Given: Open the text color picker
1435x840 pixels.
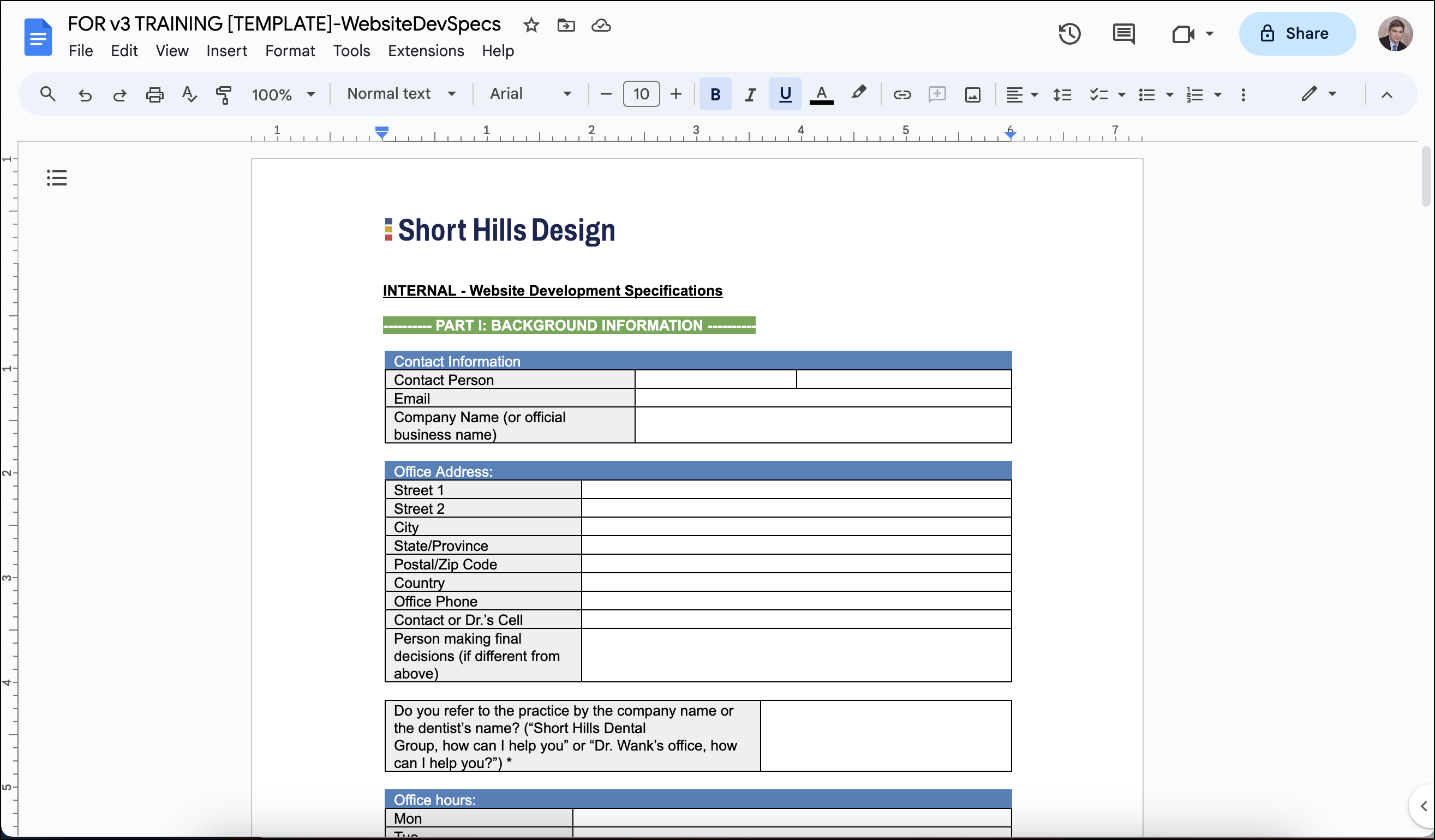Looking at the screenshot, I should click(x=821, y=94).
